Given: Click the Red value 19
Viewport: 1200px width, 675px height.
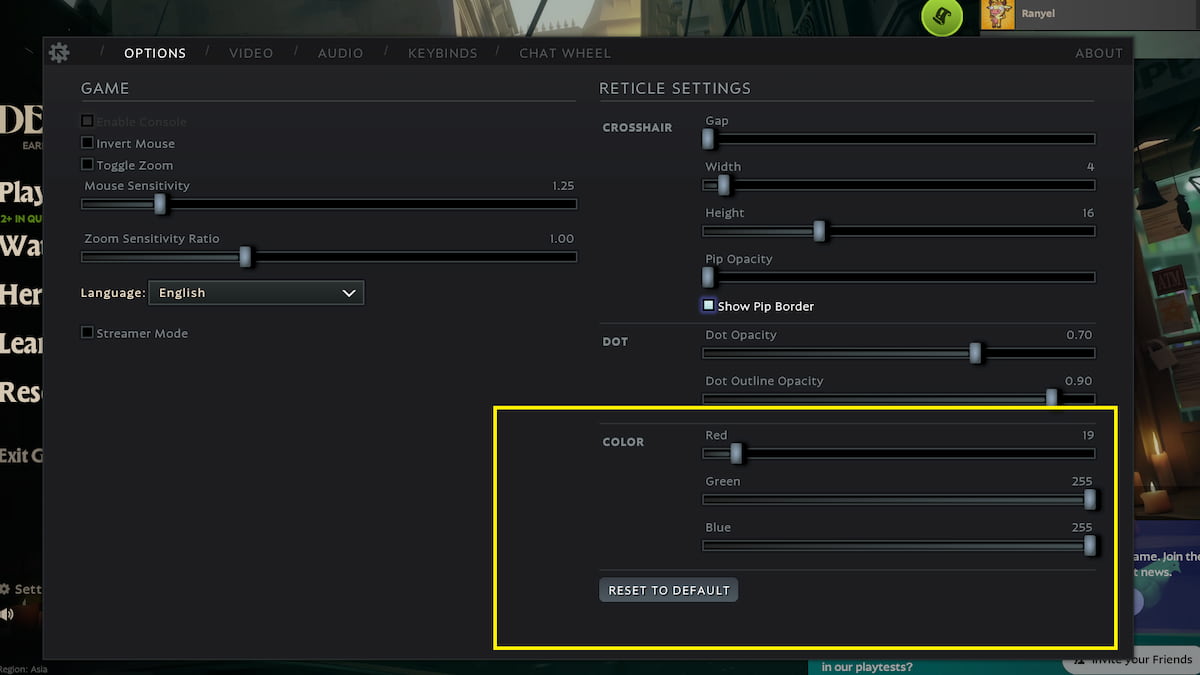Looking at the screenshot, I should (x=1088, y=435).
